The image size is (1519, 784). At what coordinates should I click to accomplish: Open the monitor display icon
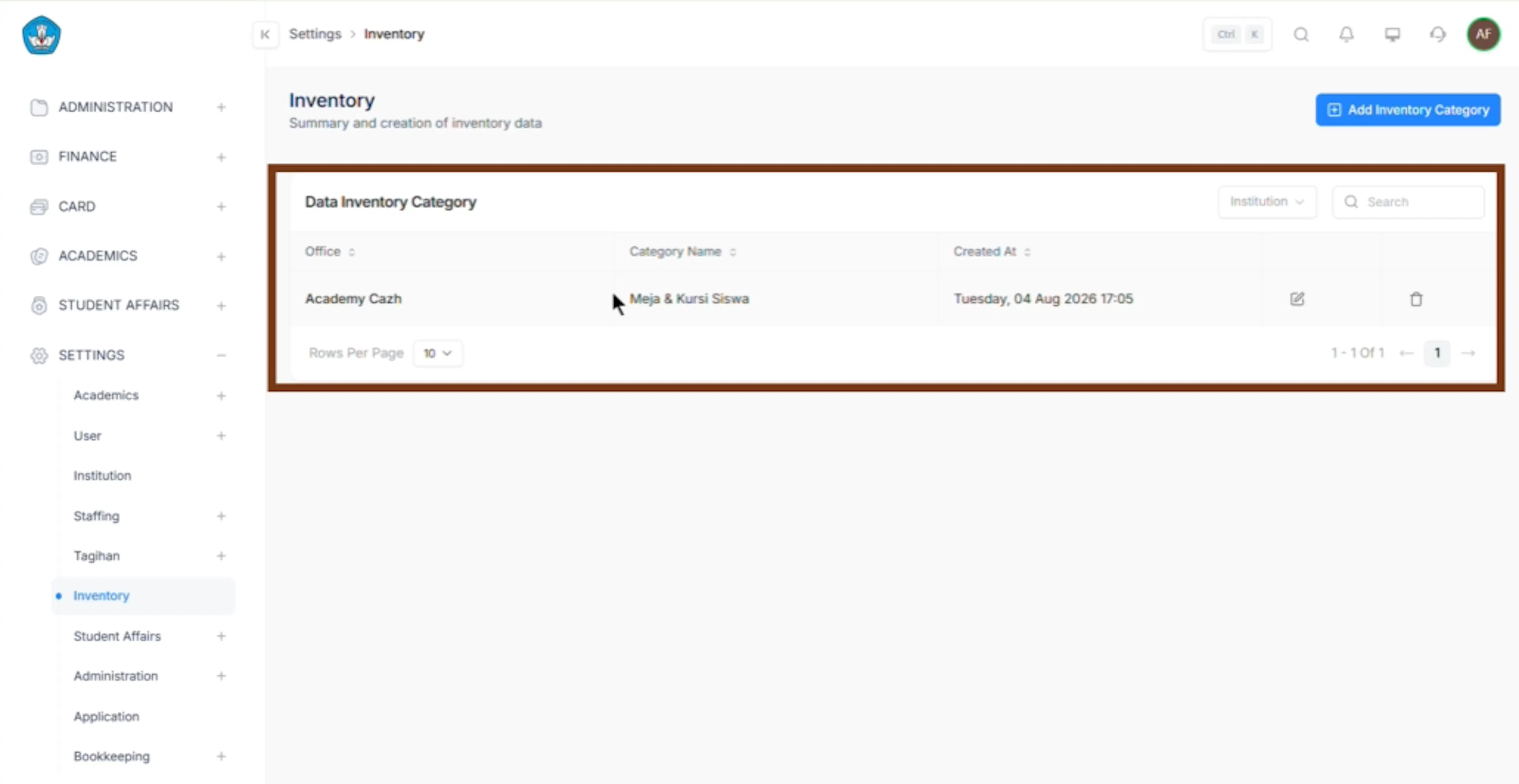1392,34
